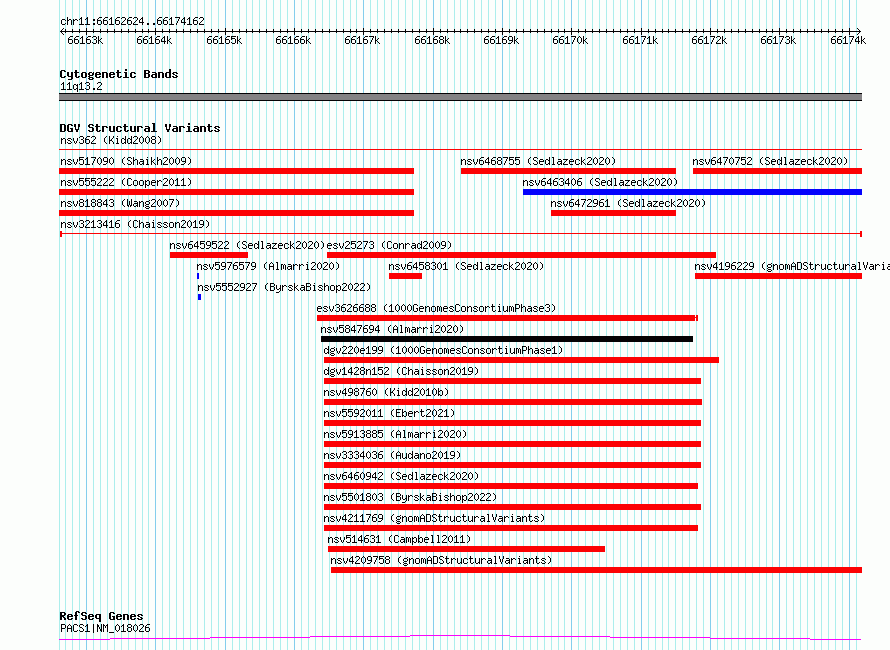The width and height of the screenshot is (890, 650).
Task: Click the 66168k ruler tick label
Action: tap(432, 40)
